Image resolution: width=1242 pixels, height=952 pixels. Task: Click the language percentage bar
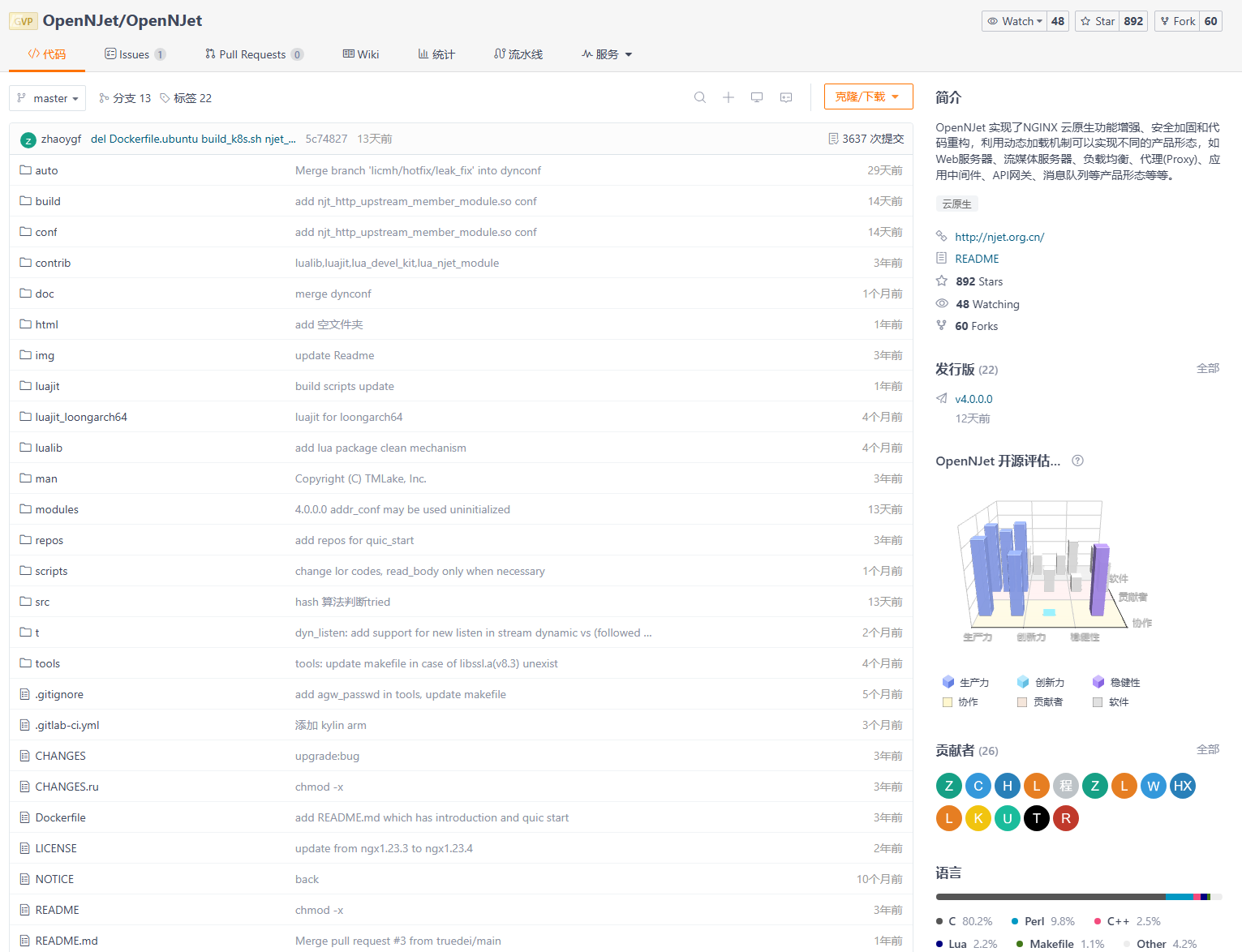[x=1079, y=897]
